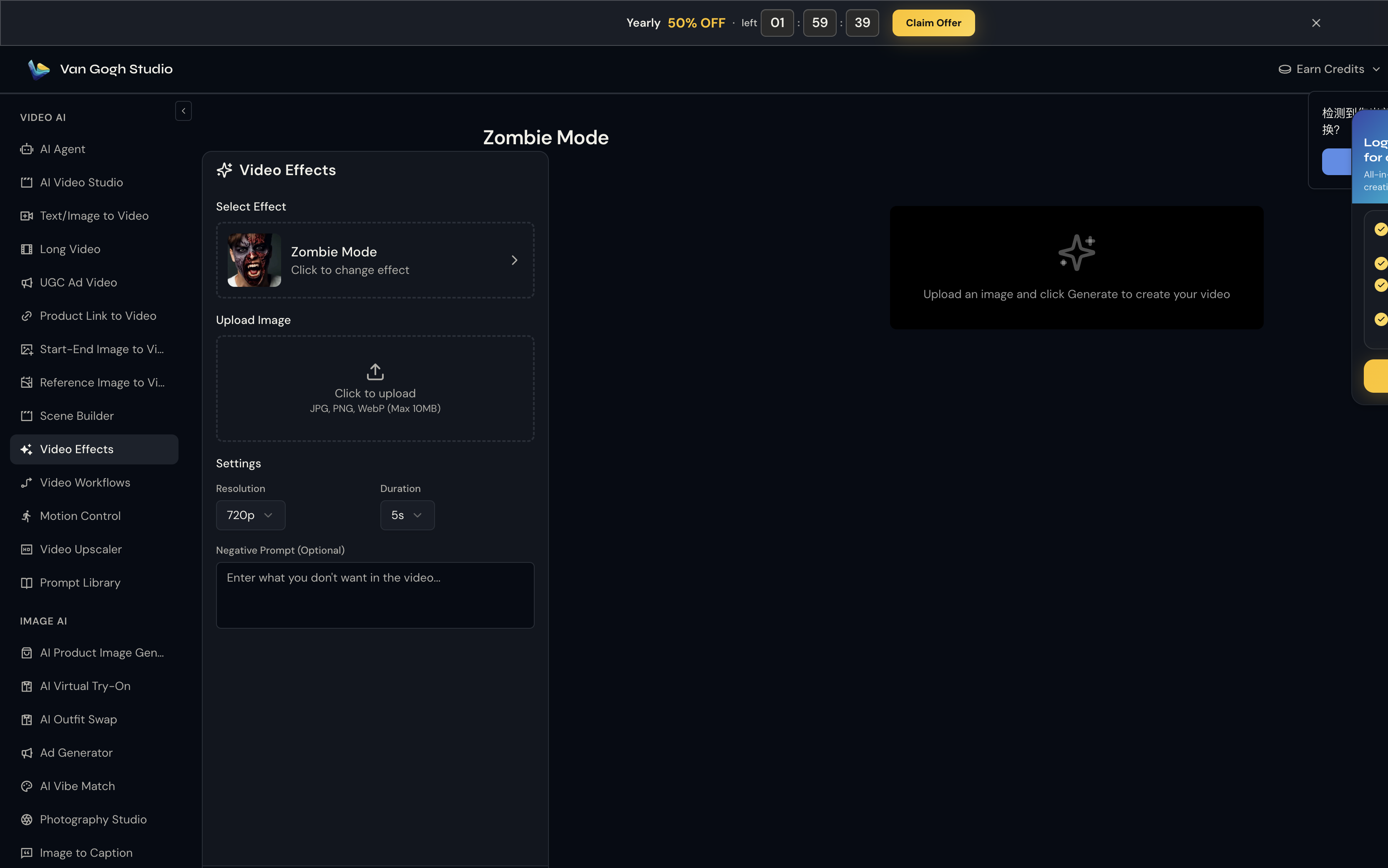Click the Scene Builder icon
The width and height of the screenshot is (1388, 868).
[x=26, y=416]
